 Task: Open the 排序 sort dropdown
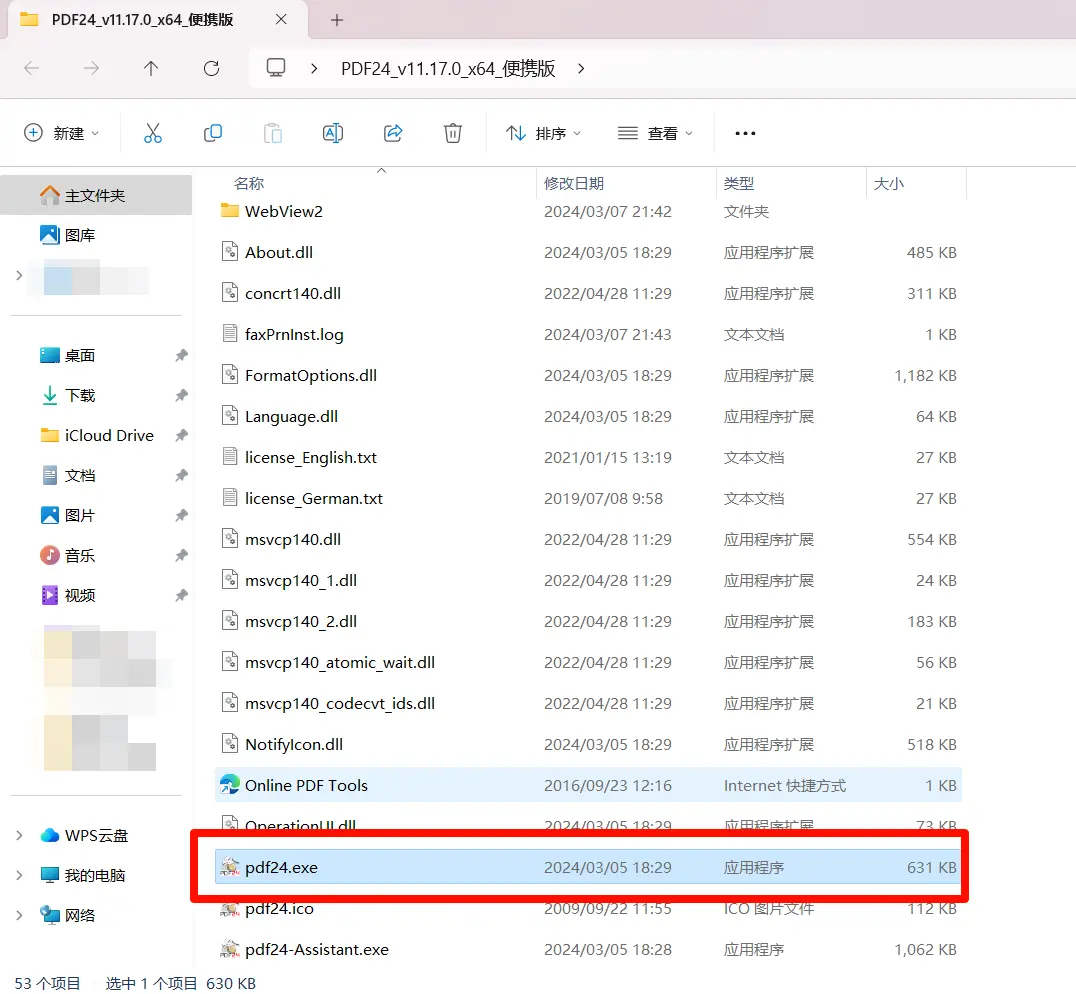544,133
